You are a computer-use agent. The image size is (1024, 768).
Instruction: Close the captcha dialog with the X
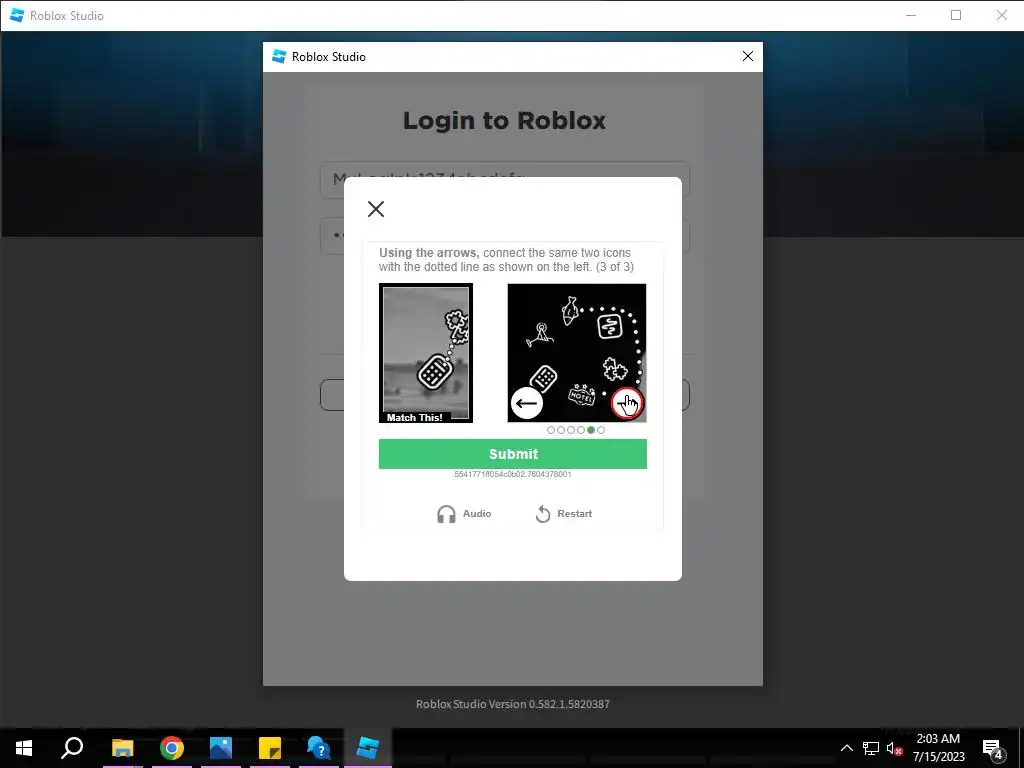[x=376, y=209]
